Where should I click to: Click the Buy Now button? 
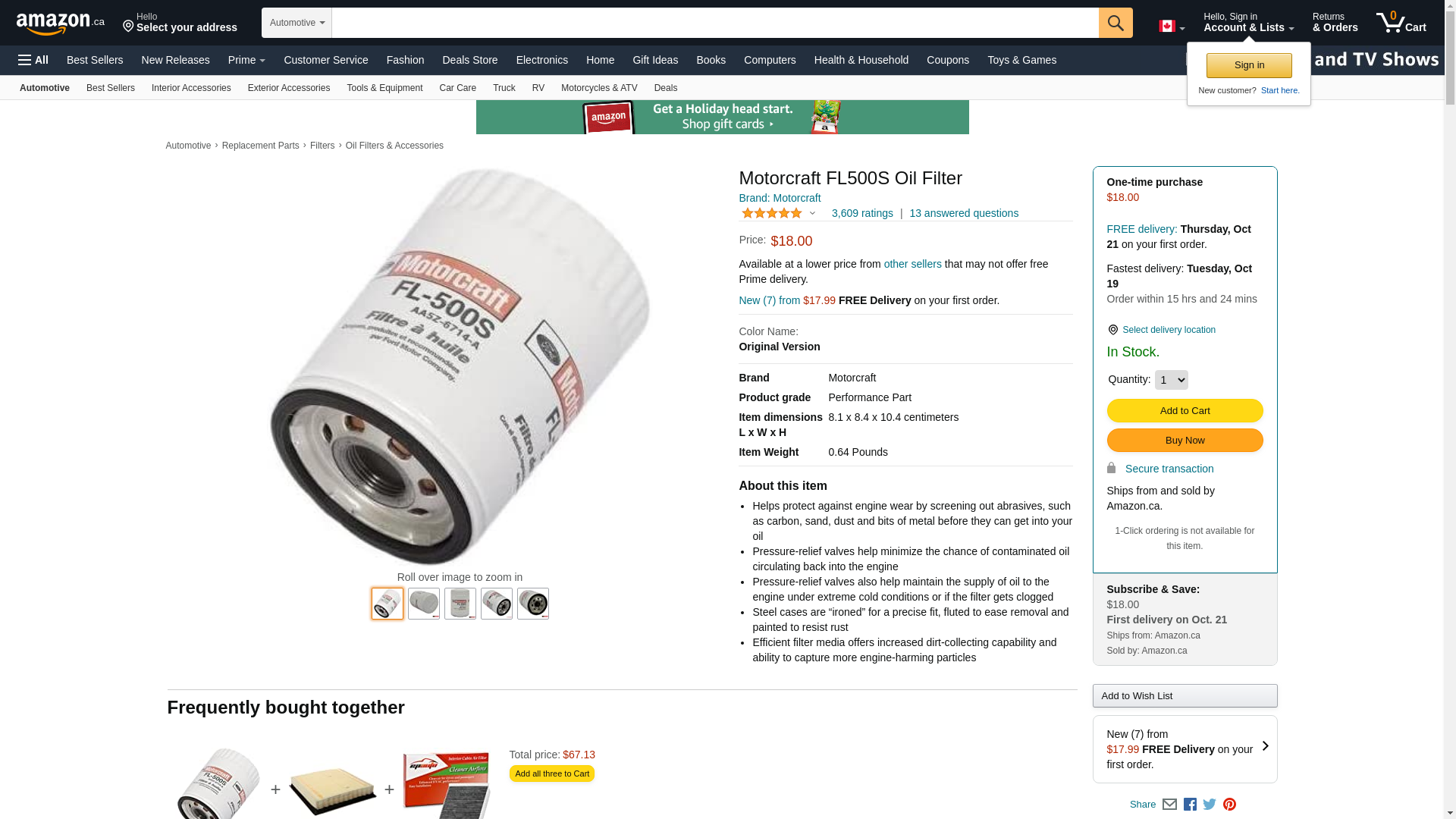tap(1185, 441)
